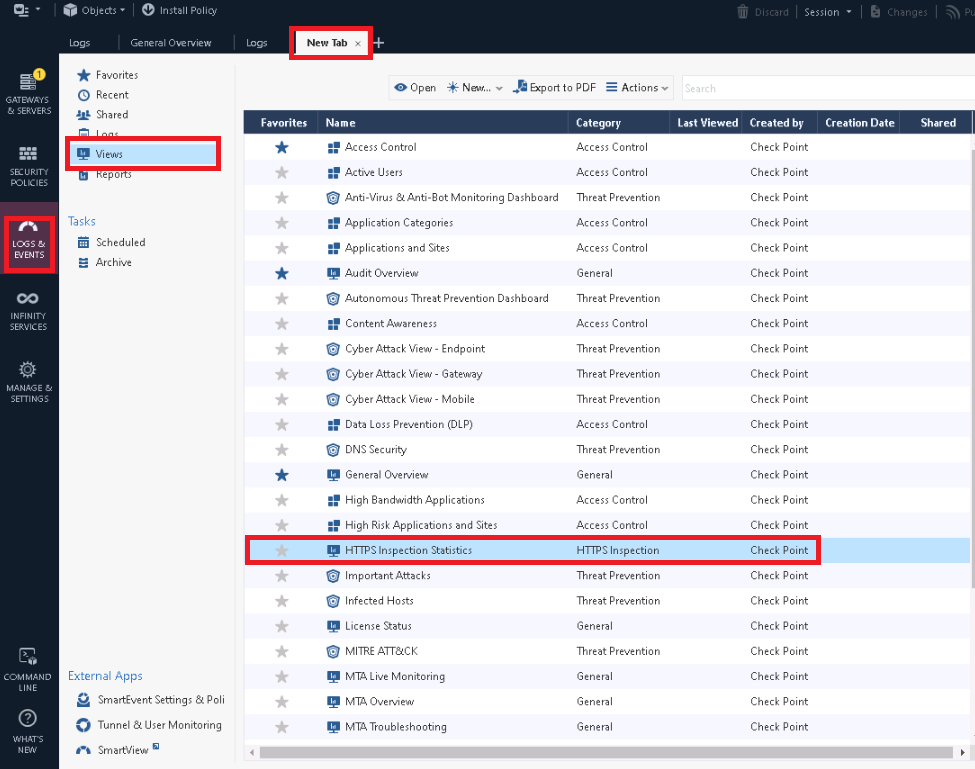Favorite the HTTPS Inspection Statistics star
The width and height of the screenshot is (975, 769).
click(282, 550)
